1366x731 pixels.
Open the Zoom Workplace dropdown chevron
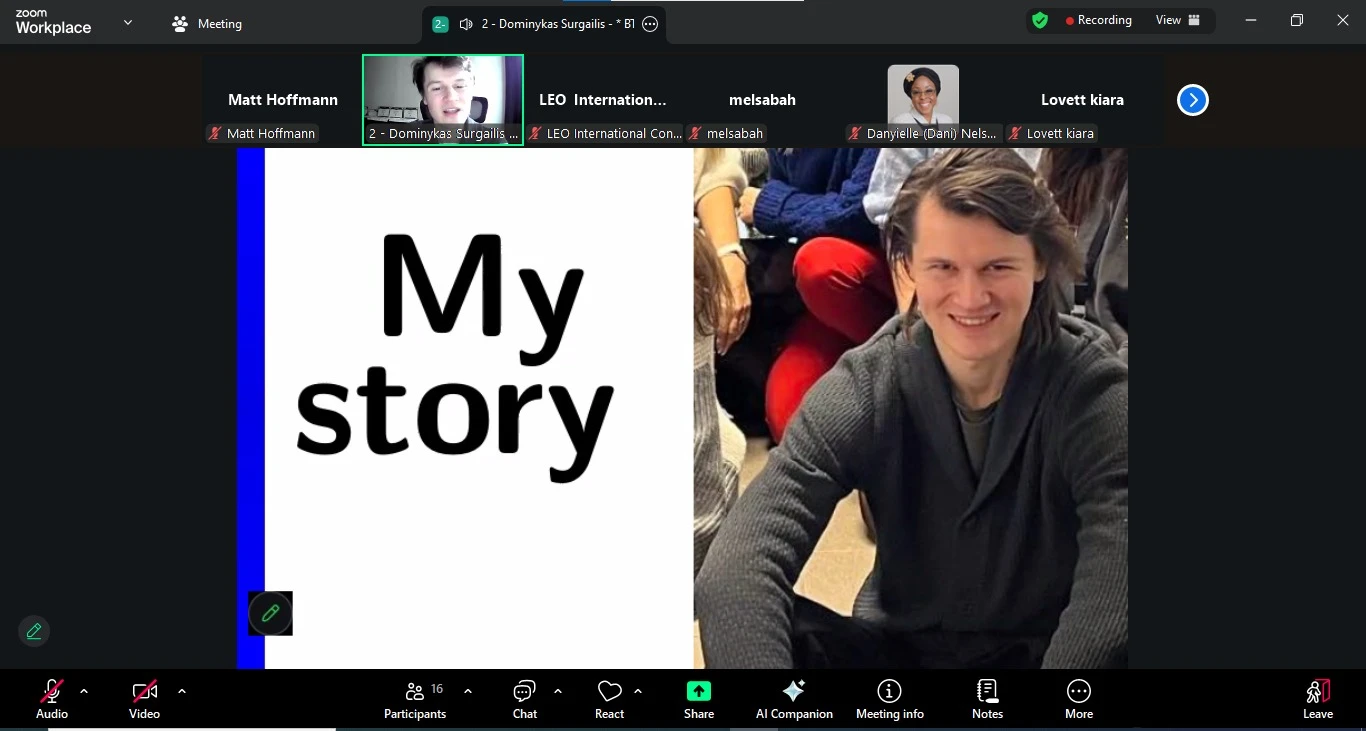pyautogui.click(x=127, y=23)
